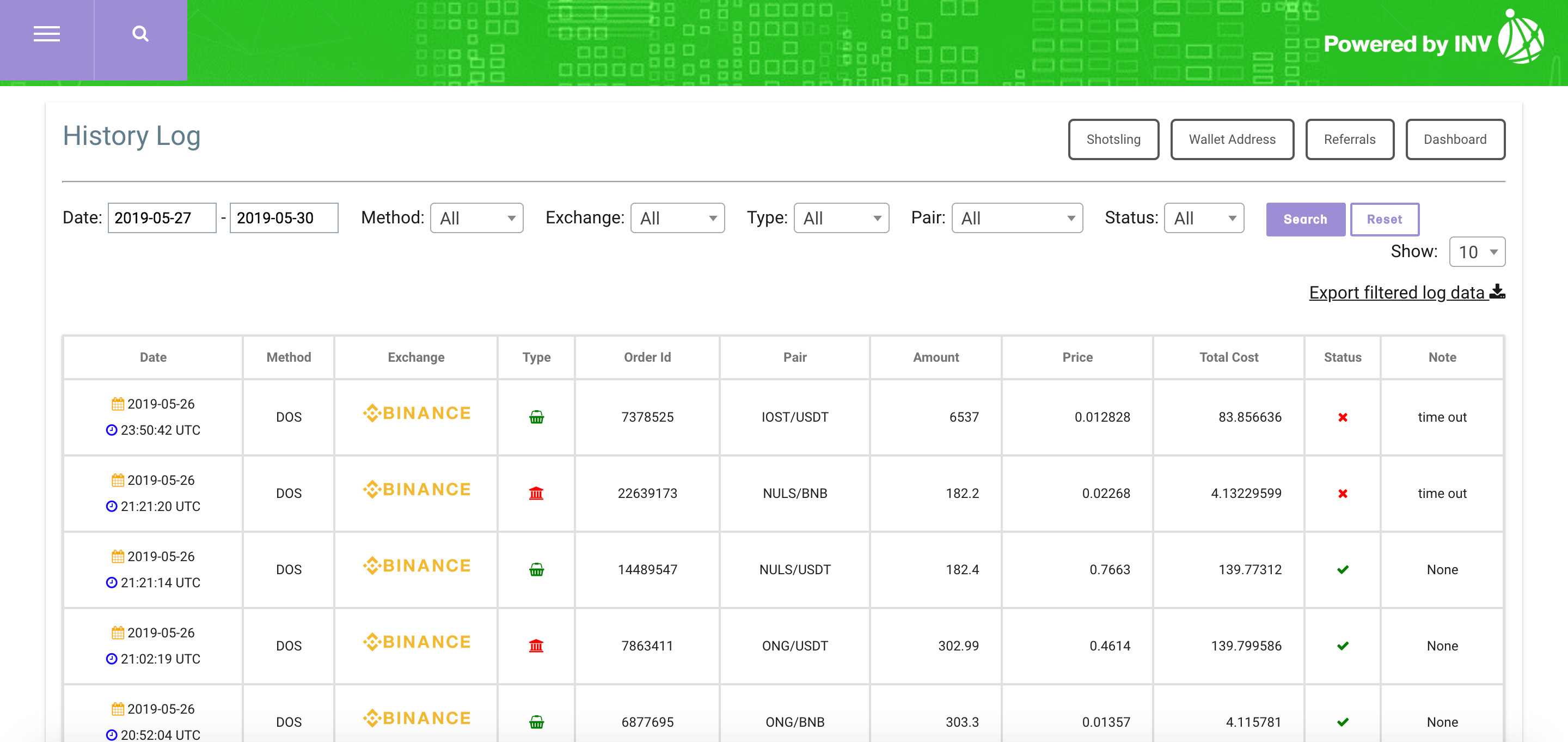Go to the Dashboard
1568x742 pixels.
[1455, 139]
